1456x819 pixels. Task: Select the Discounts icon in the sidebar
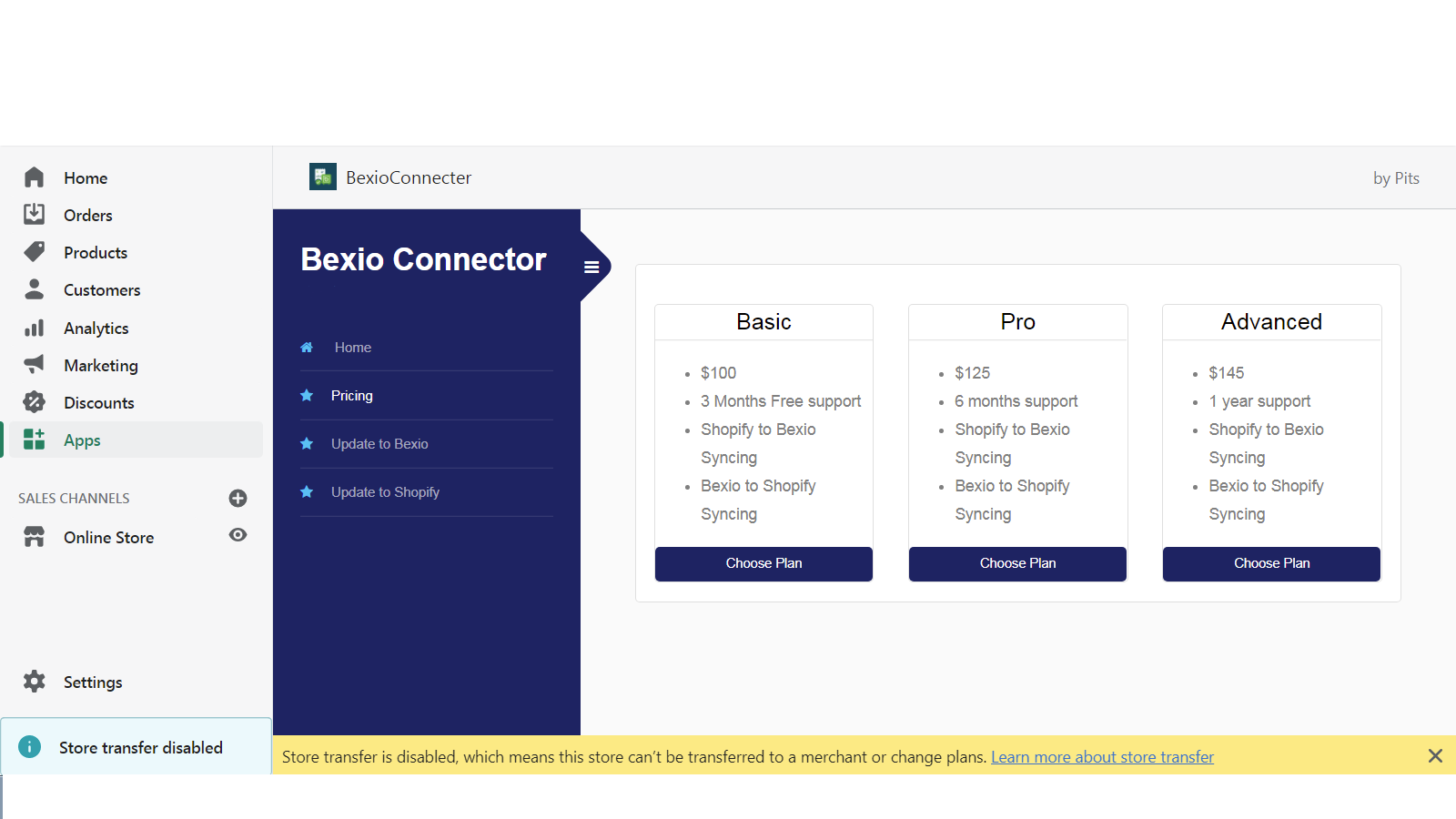coord(34,402)
